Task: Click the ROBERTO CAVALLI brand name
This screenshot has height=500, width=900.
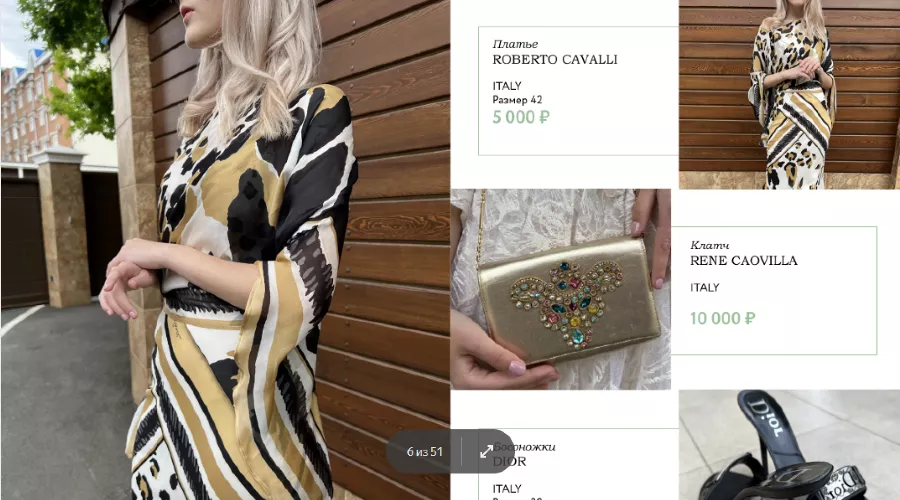Action: pyautogui.click(x=555, y=60)
